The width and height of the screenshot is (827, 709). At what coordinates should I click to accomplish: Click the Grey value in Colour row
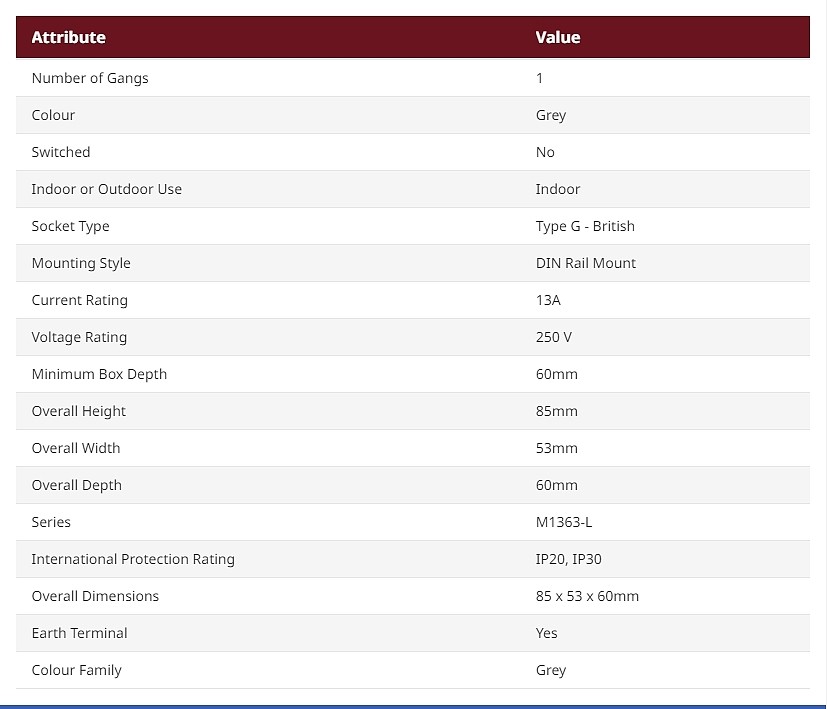(x=551, y=115)
